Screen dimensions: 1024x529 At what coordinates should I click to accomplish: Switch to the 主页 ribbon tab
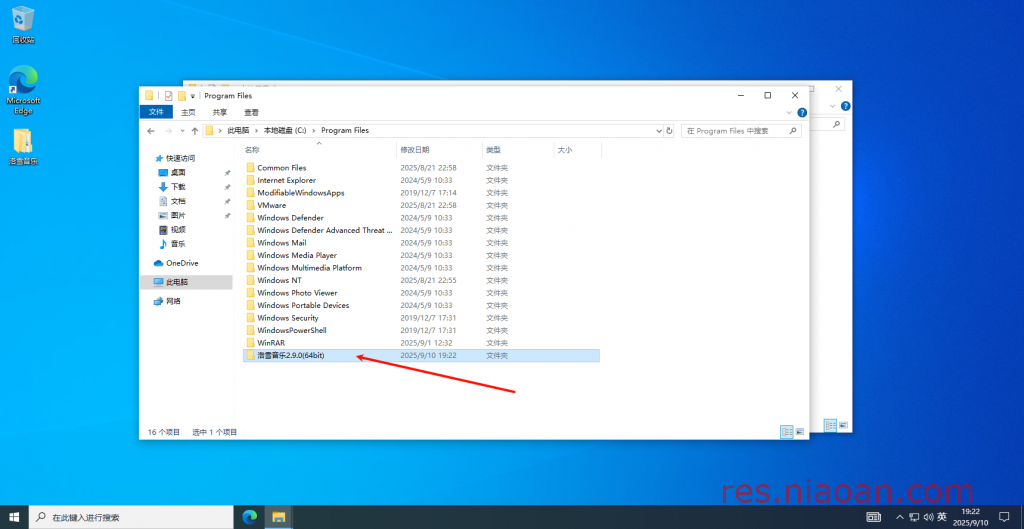(x=188, y=112)
